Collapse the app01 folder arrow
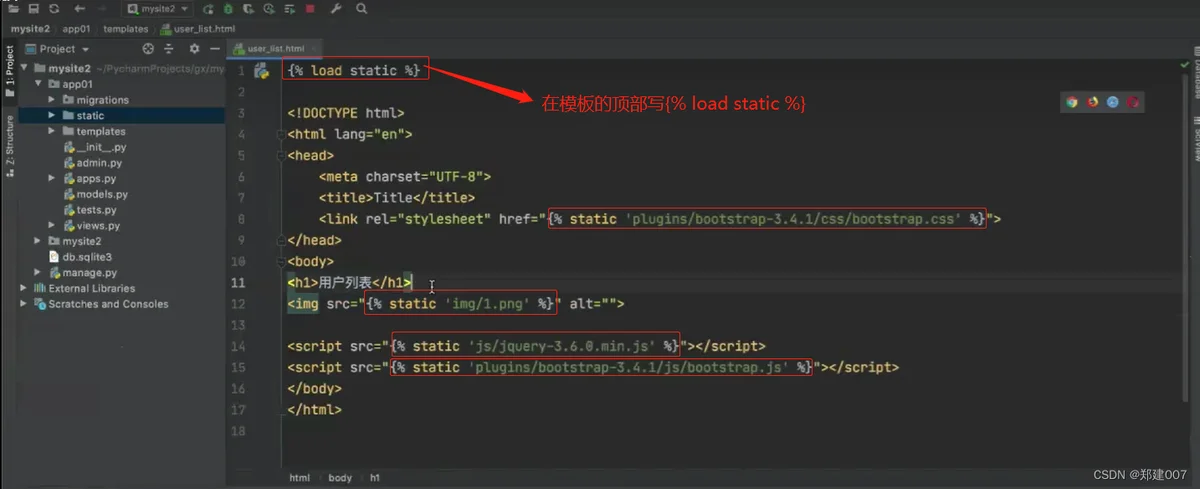Viewport: 1200px width, 489px height. pos(39,85)
